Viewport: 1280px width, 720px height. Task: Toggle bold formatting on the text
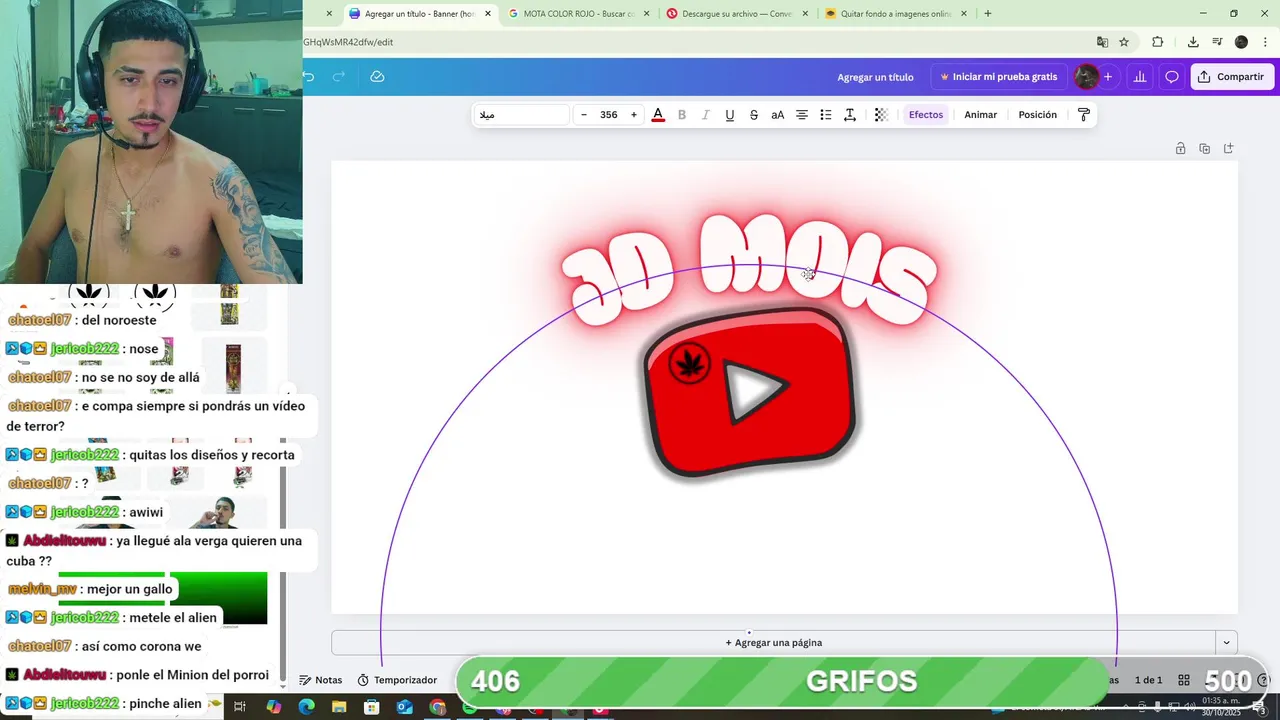point(682,115)
